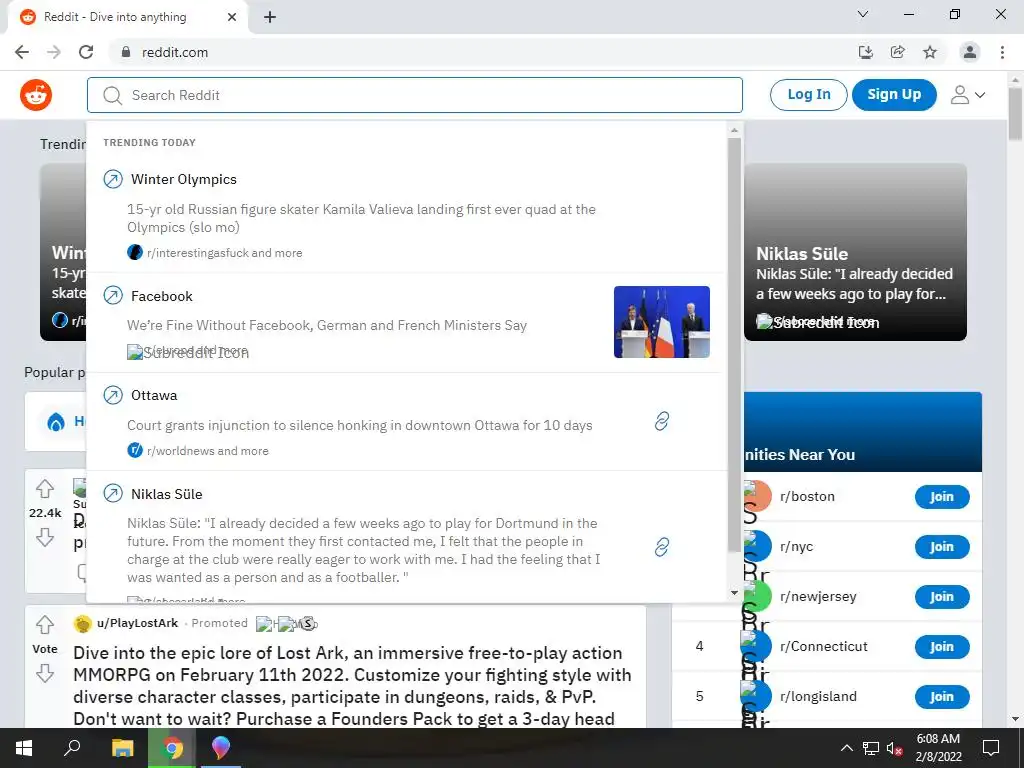
Task: Open the r/longisland community link
Action: (x=818, y=697)
